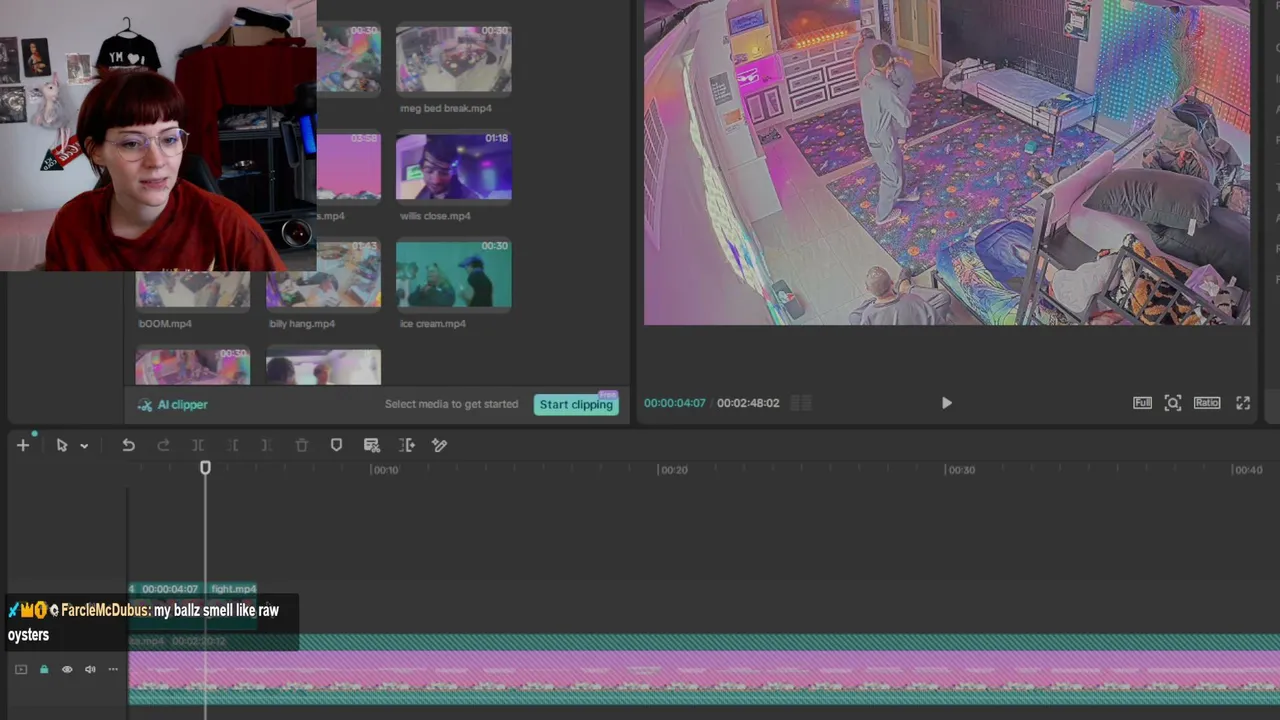Click the meg bed break.mp4 file name

446,108
